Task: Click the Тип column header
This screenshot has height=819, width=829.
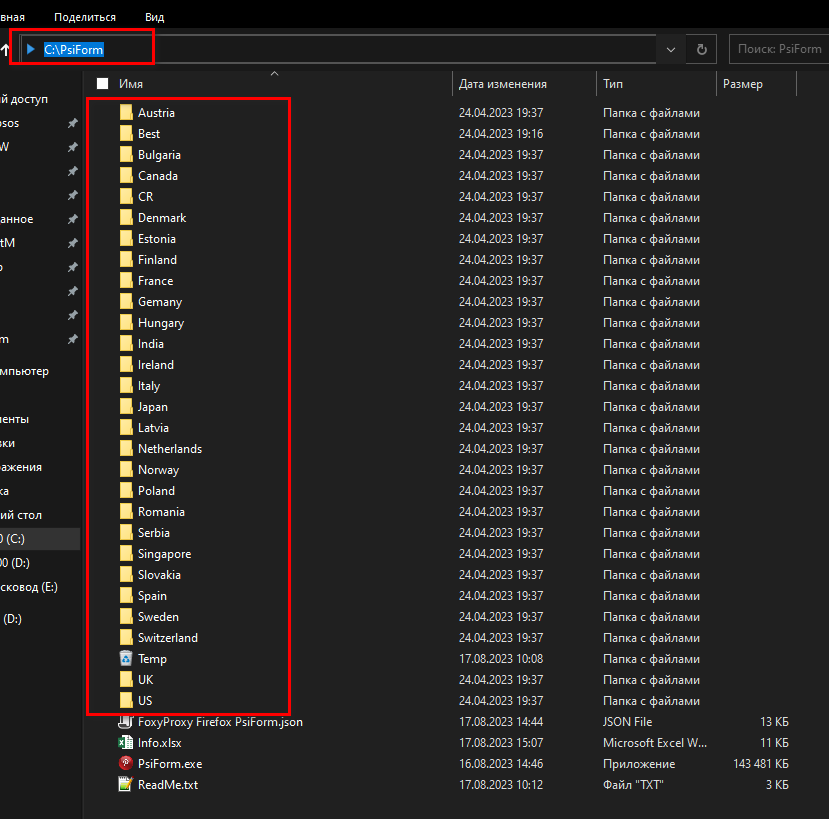Action: (613, 84)
